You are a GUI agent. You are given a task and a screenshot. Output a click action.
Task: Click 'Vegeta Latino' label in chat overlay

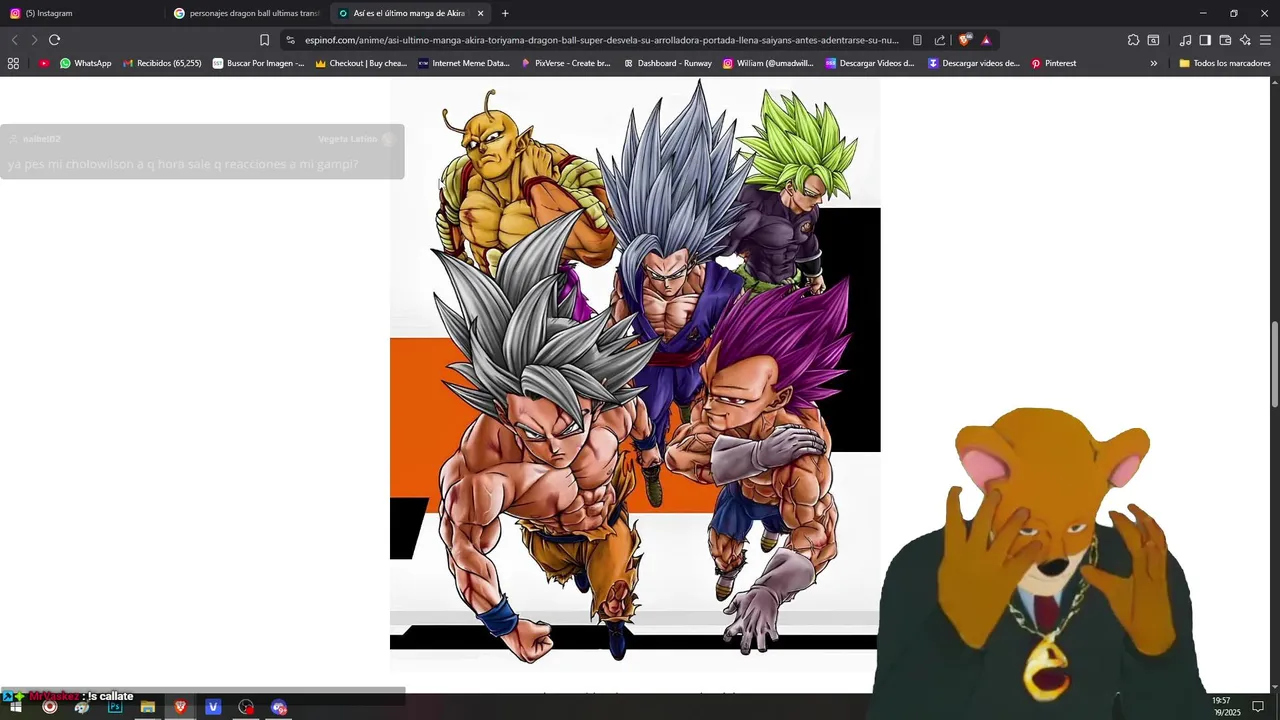click(x=347, y=139)
